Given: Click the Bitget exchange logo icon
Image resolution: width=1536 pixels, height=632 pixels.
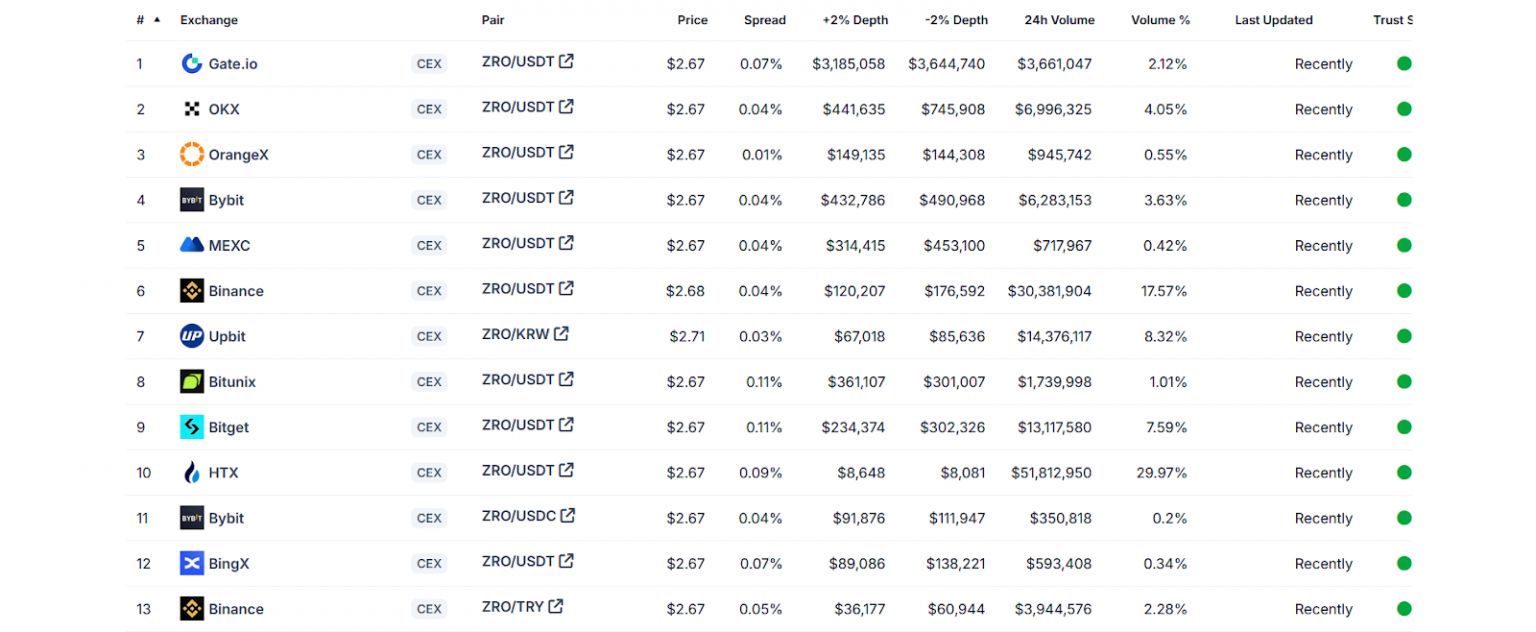Looking at the screenshot, I should pyautogui.click(x=192, y=427).
